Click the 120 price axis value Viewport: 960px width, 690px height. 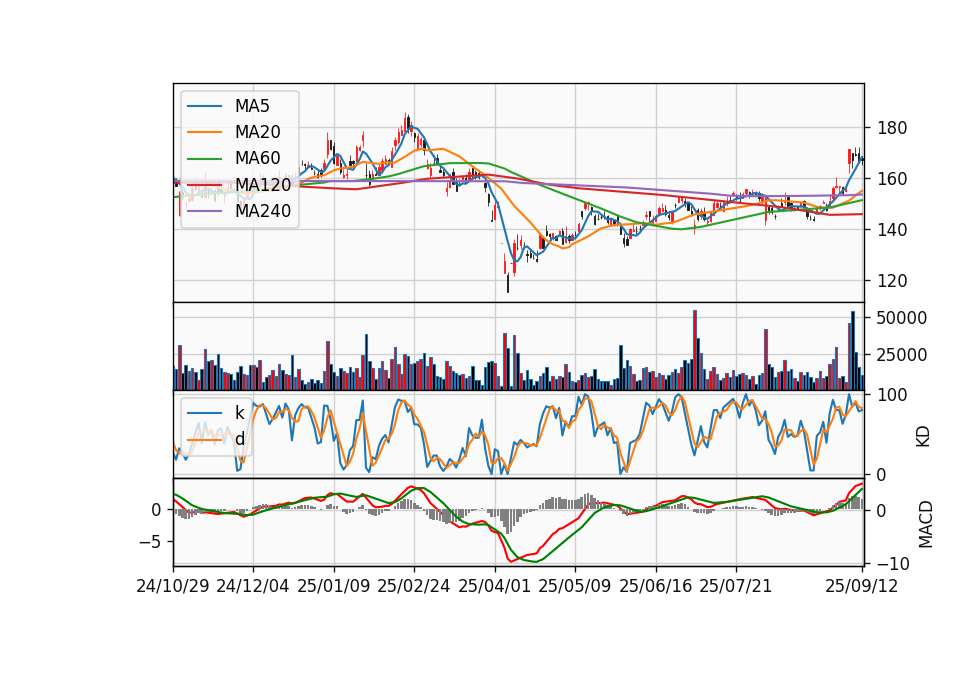point(892,281)
